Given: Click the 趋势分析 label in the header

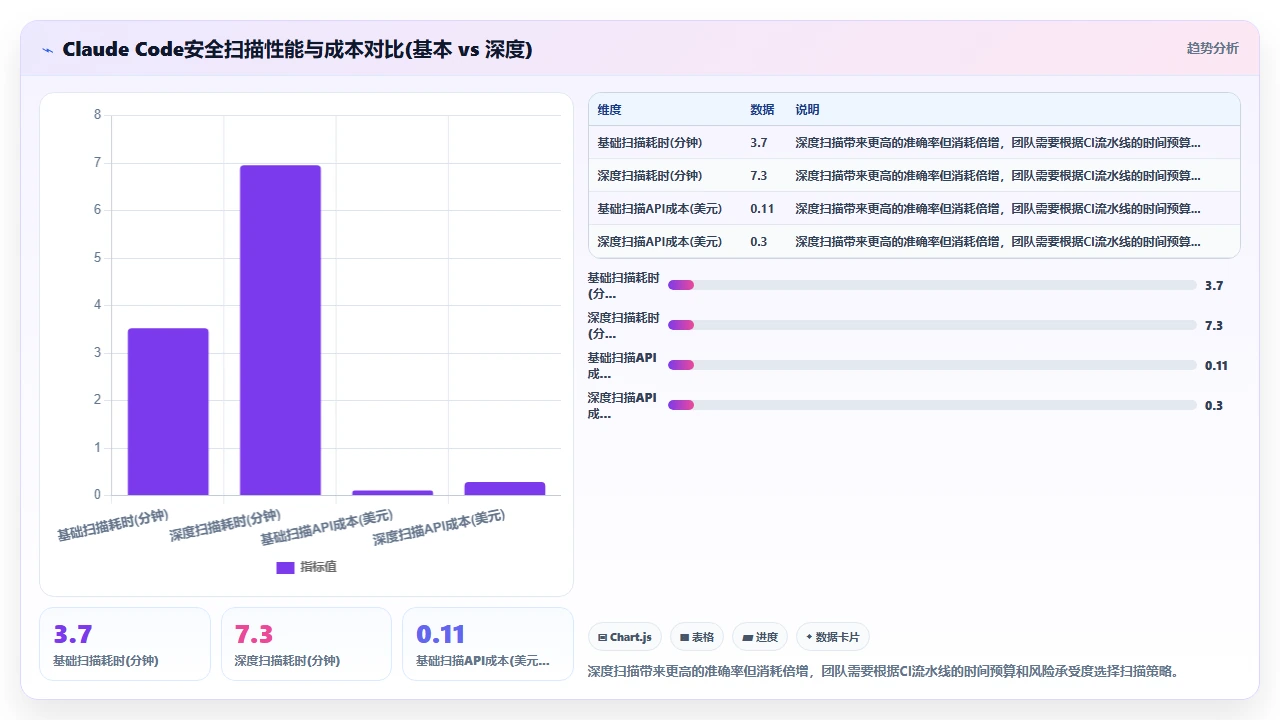Looking at the screenshot, I should 1212,48.
